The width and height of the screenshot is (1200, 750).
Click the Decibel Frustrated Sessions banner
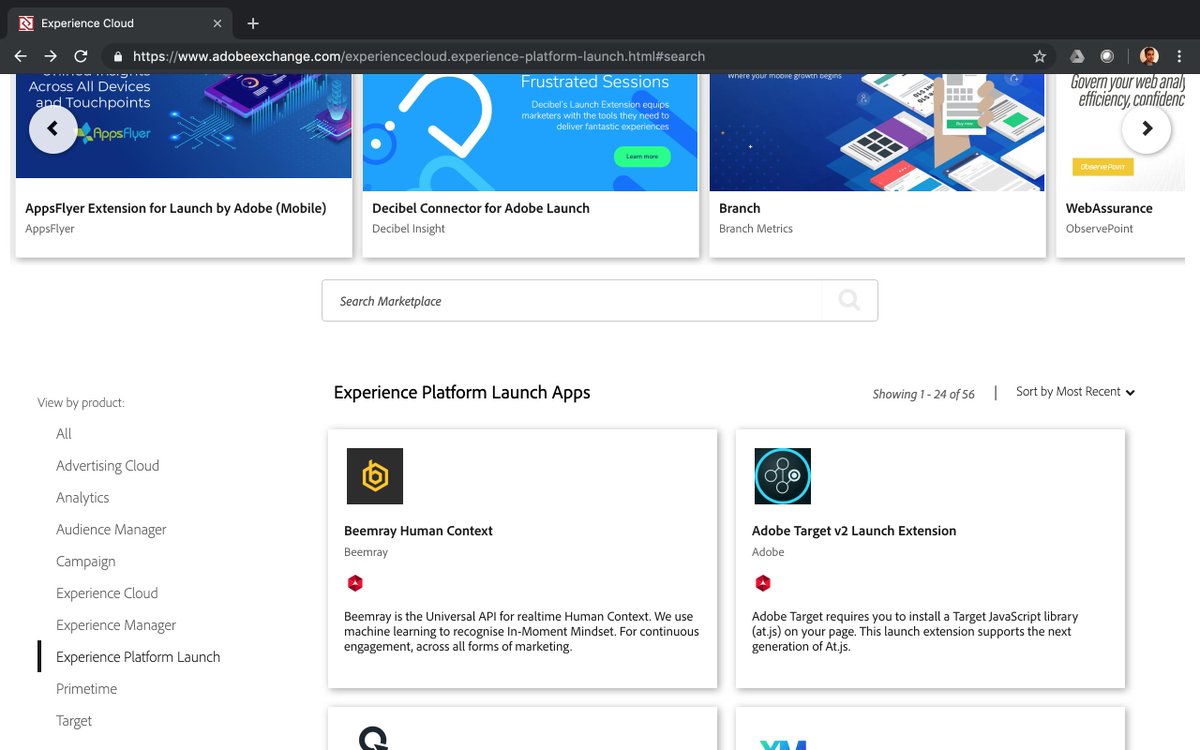[x=530, y=132]
